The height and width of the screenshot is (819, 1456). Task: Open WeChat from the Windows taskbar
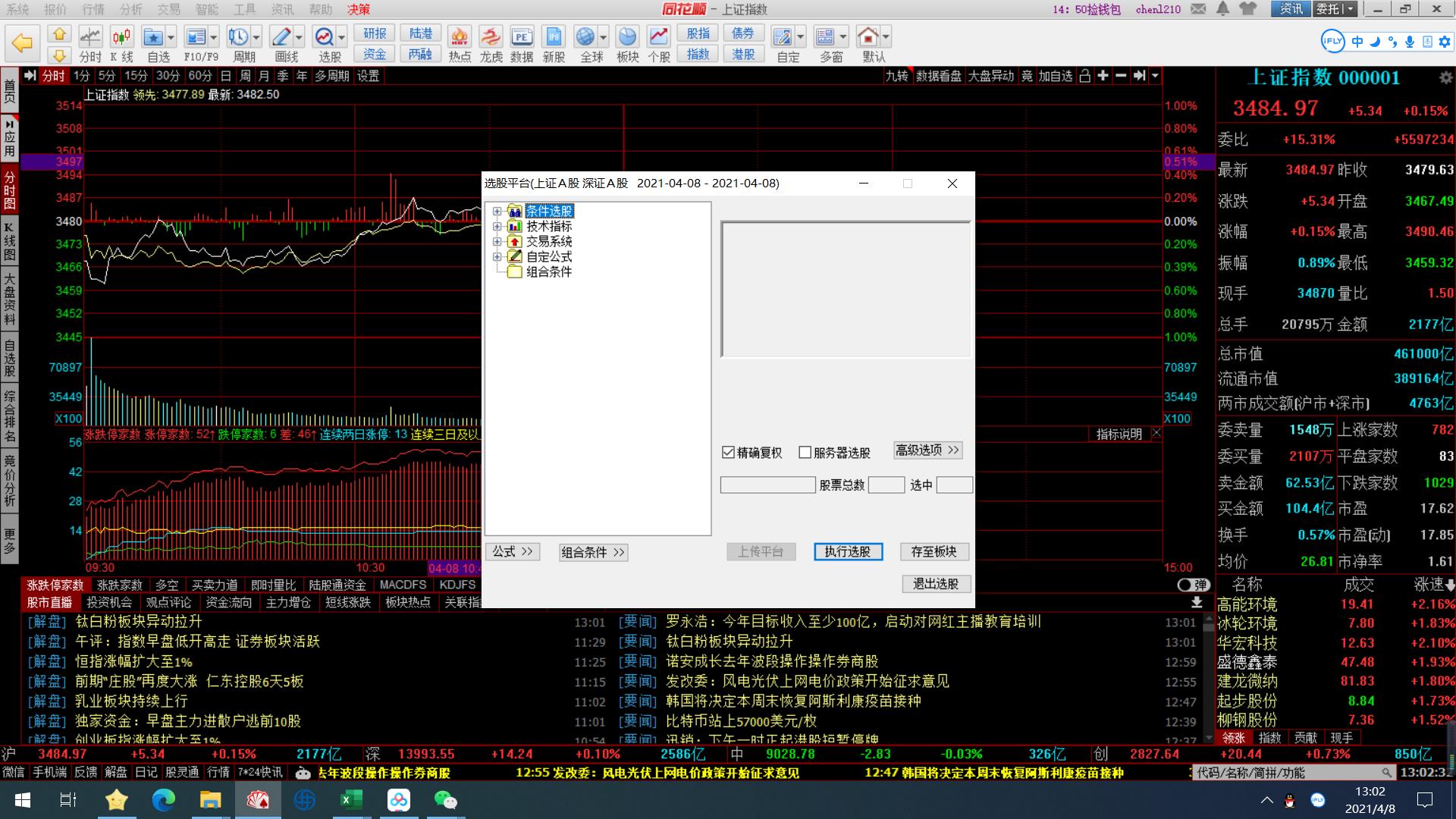[x=446, y=799]
